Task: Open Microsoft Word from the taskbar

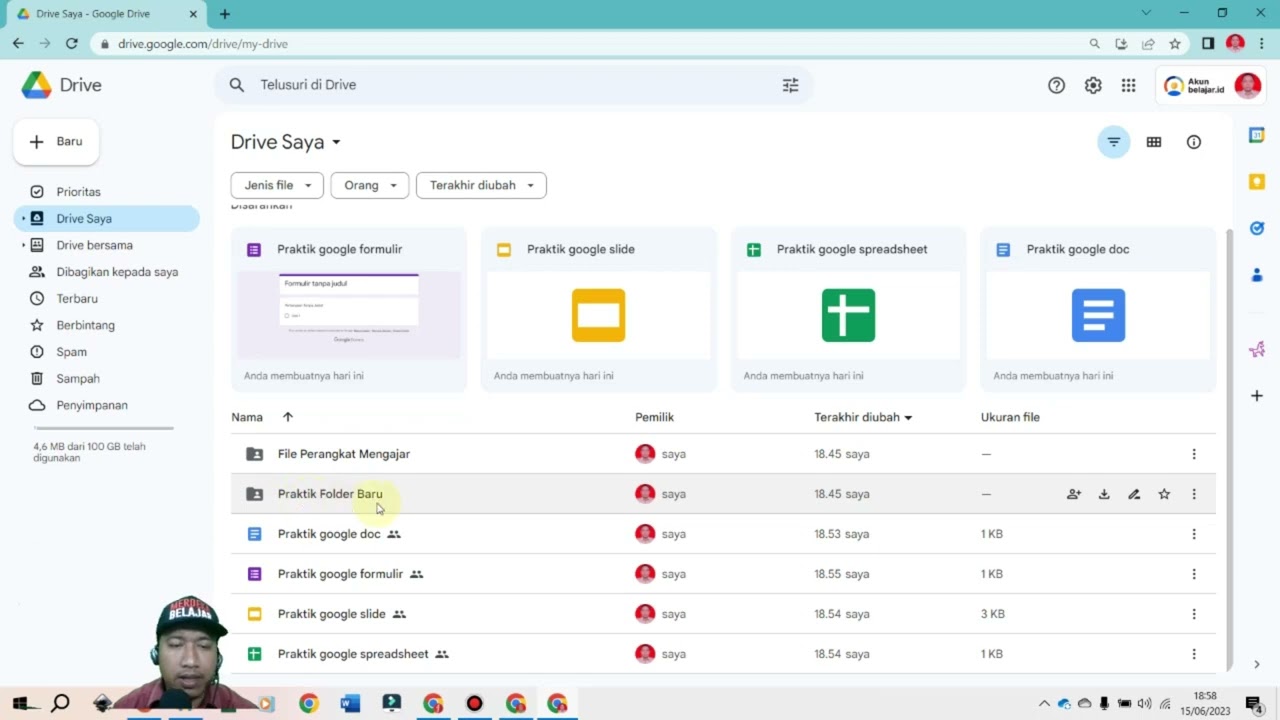Action: [x=350, y=703]
